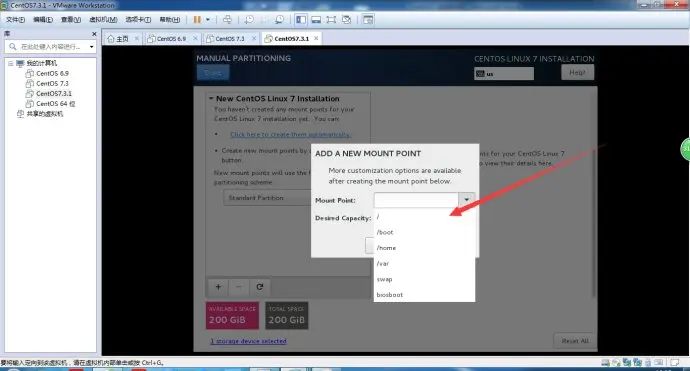Choose swap from the mount point list
Screen dimensions: 690x371
click(x=424, y=279)
